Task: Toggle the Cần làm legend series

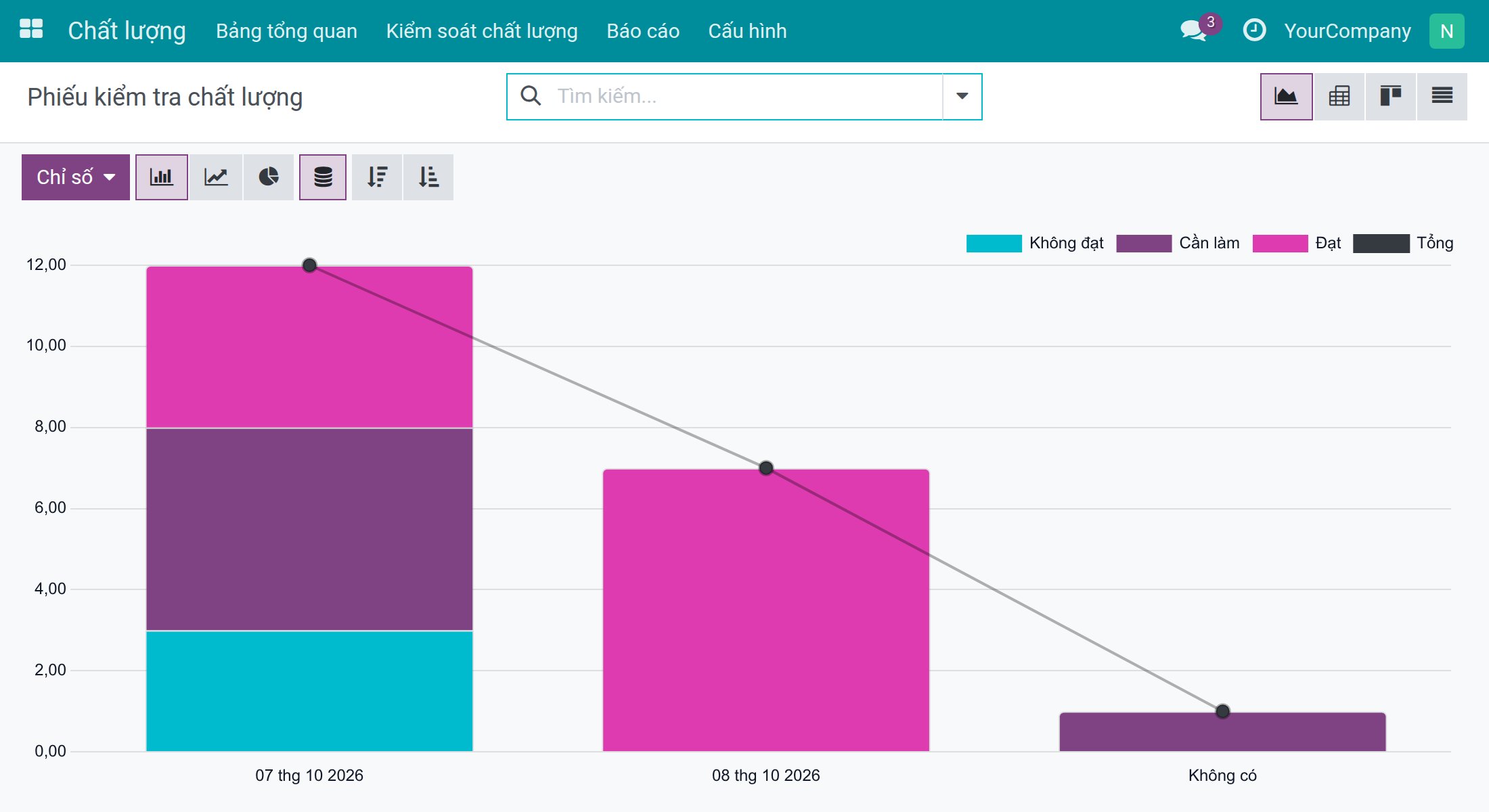Action: (x=1178, y=243)
